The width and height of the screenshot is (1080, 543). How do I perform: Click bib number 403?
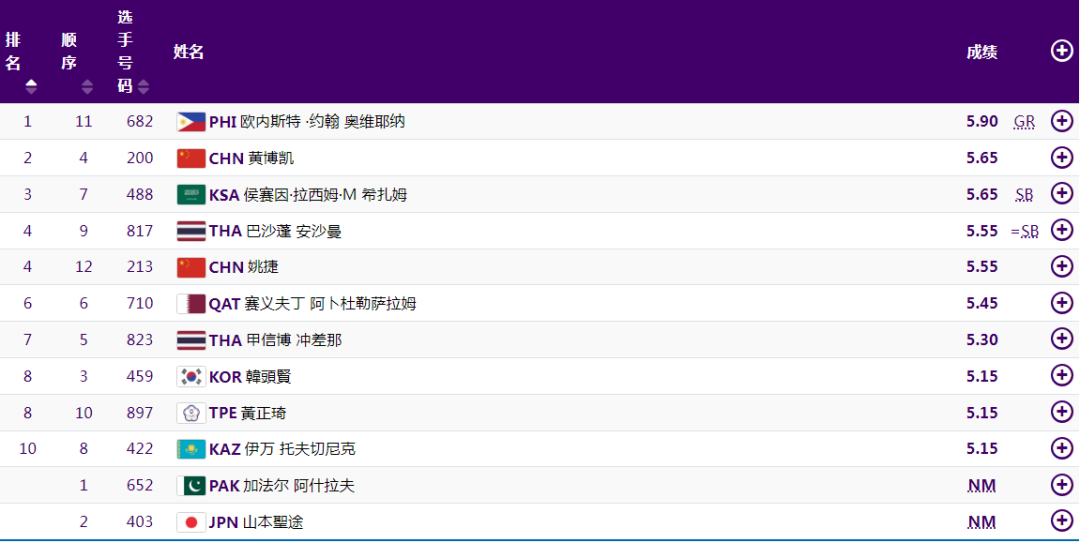[140, 522]
